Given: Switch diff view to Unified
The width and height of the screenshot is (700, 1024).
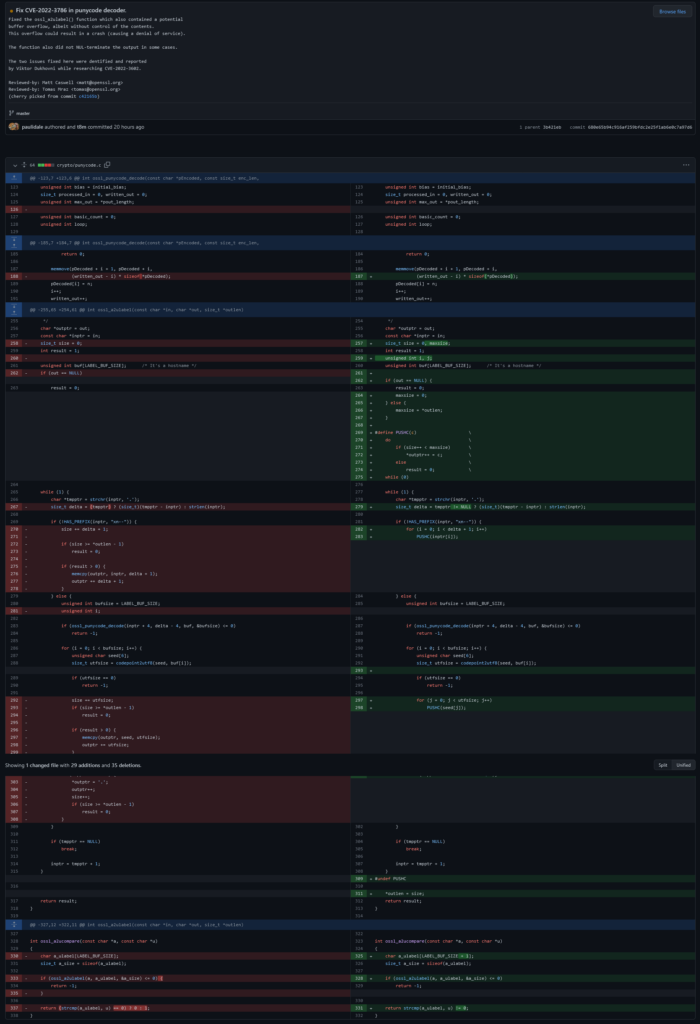Looking at the screenshot, I should click(683, 765).
